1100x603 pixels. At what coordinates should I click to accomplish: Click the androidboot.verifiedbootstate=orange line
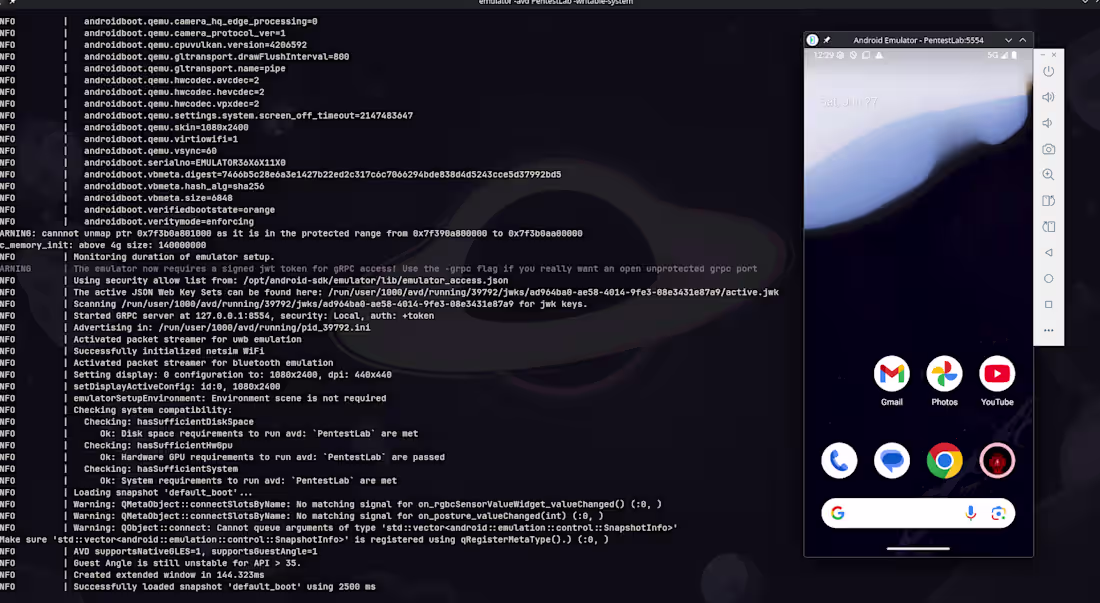tap(180, 210)
